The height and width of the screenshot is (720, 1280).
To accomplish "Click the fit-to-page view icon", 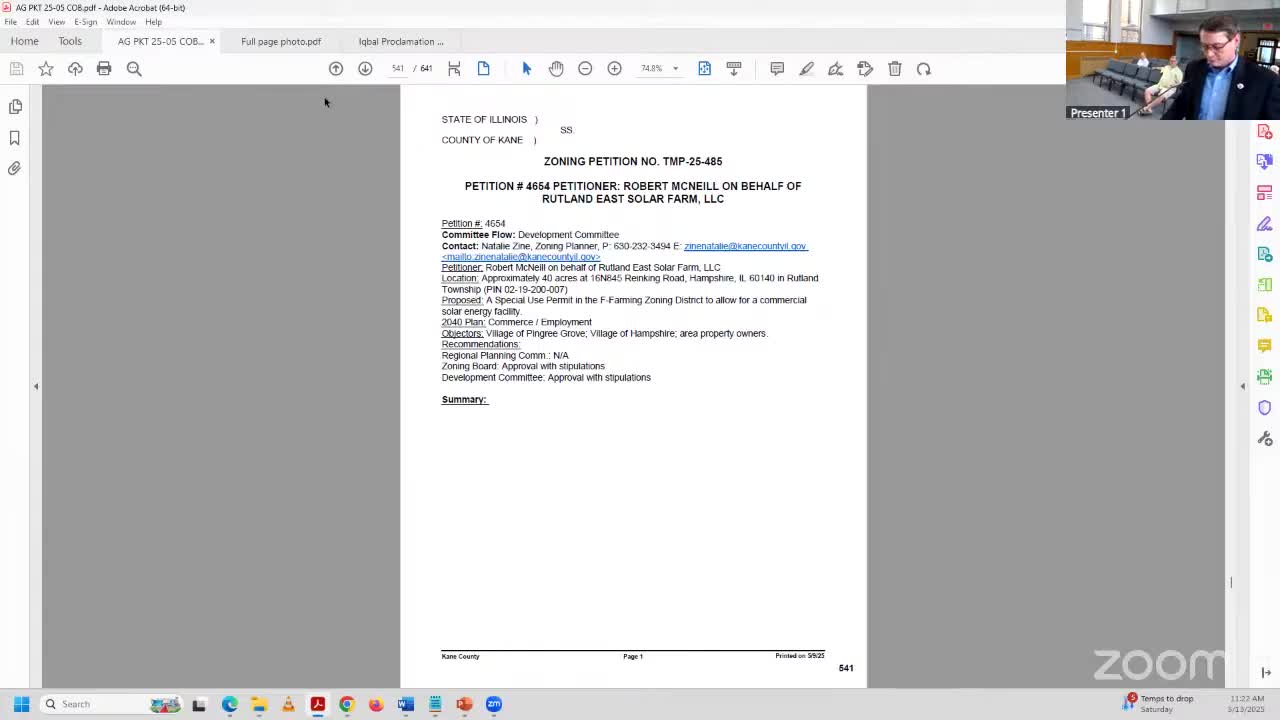I will (454, 68).
